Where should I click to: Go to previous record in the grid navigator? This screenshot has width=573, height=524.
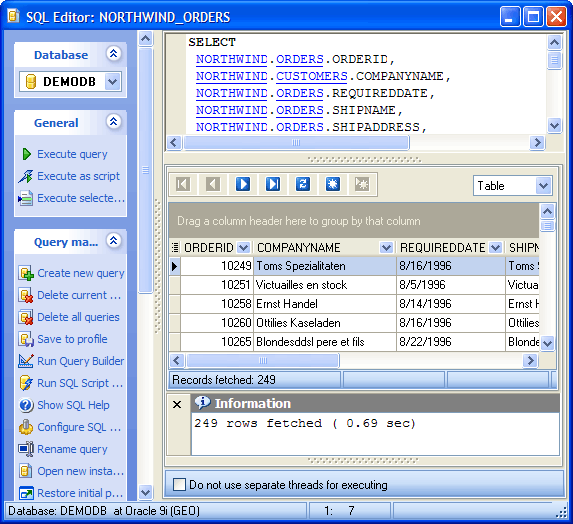pos(213,184)
